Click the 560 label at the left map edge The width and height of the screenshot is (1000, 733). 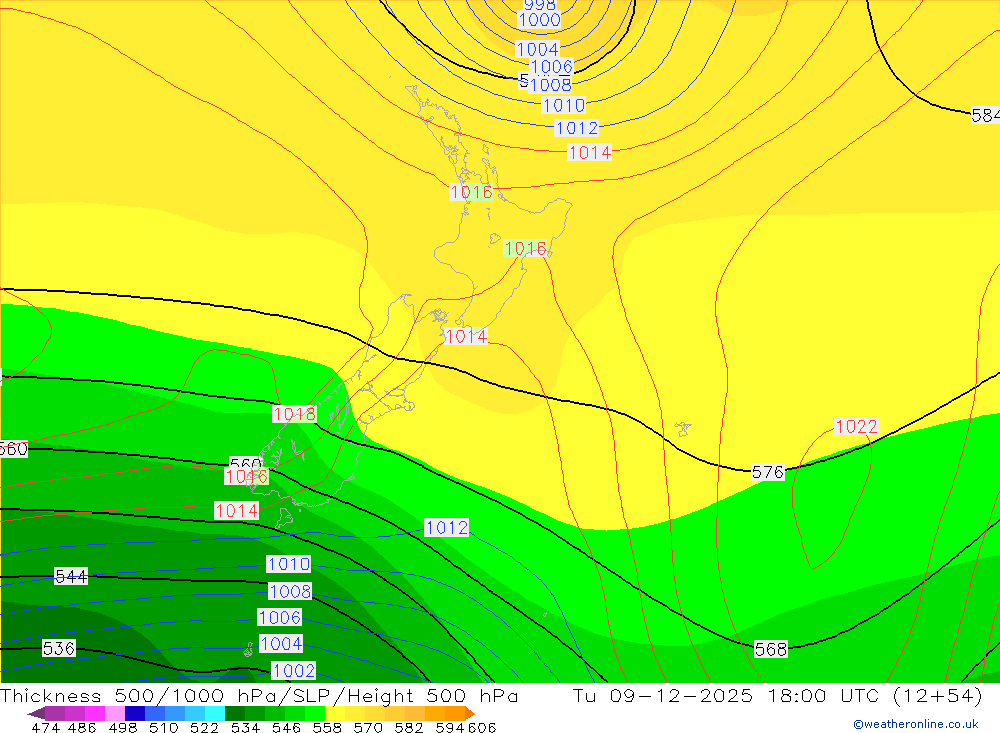[x=14, y=448]
